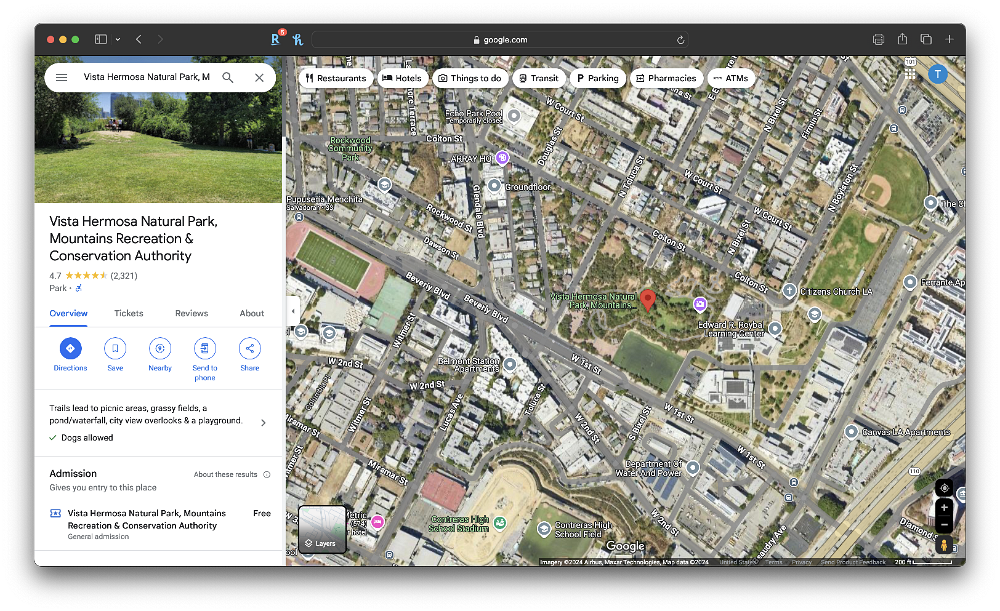
Task: Open the Google account avatar 'T'
Action: (938, 74)
